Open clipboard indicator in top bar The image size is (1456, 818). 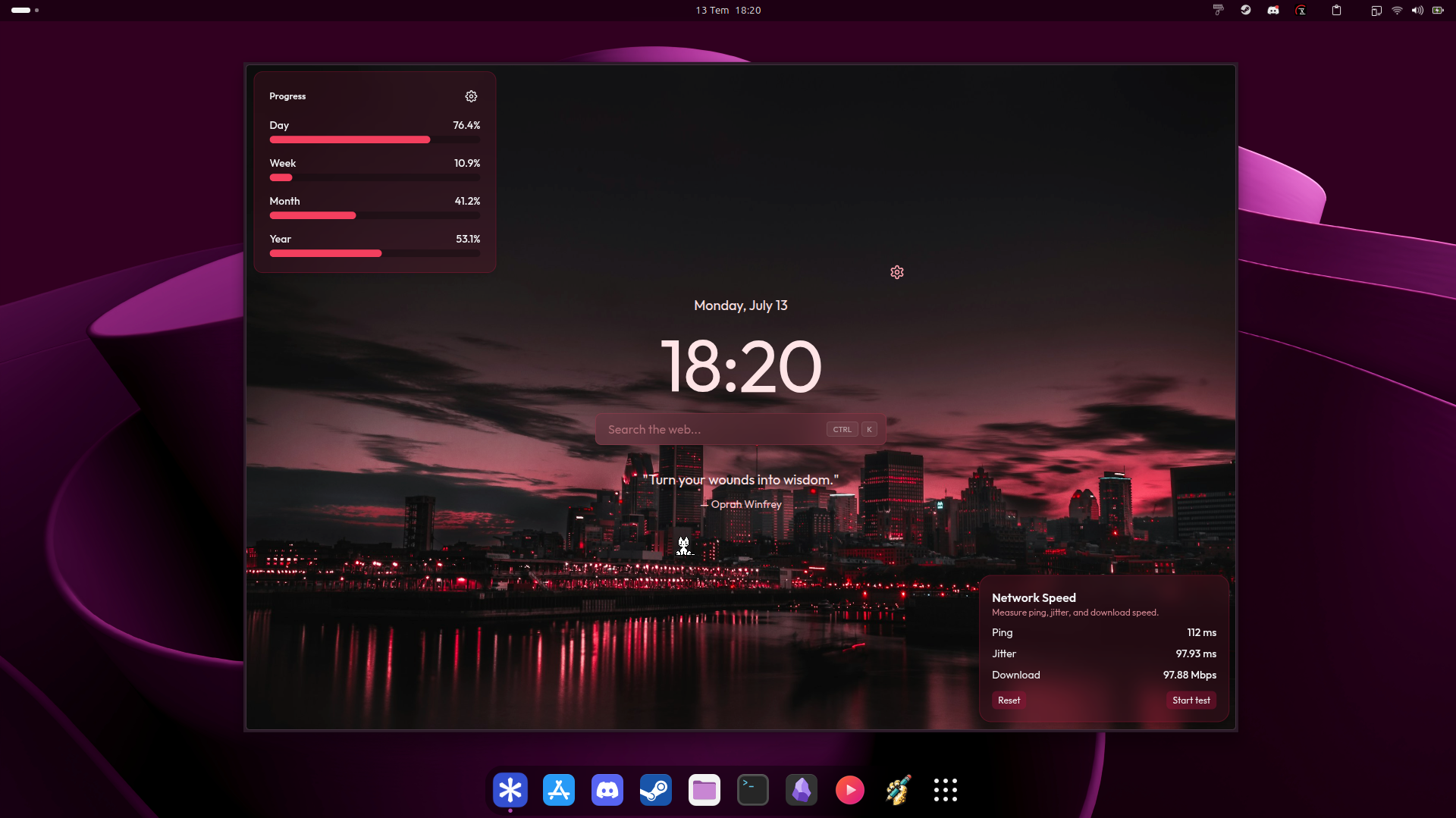(1337, 10)
